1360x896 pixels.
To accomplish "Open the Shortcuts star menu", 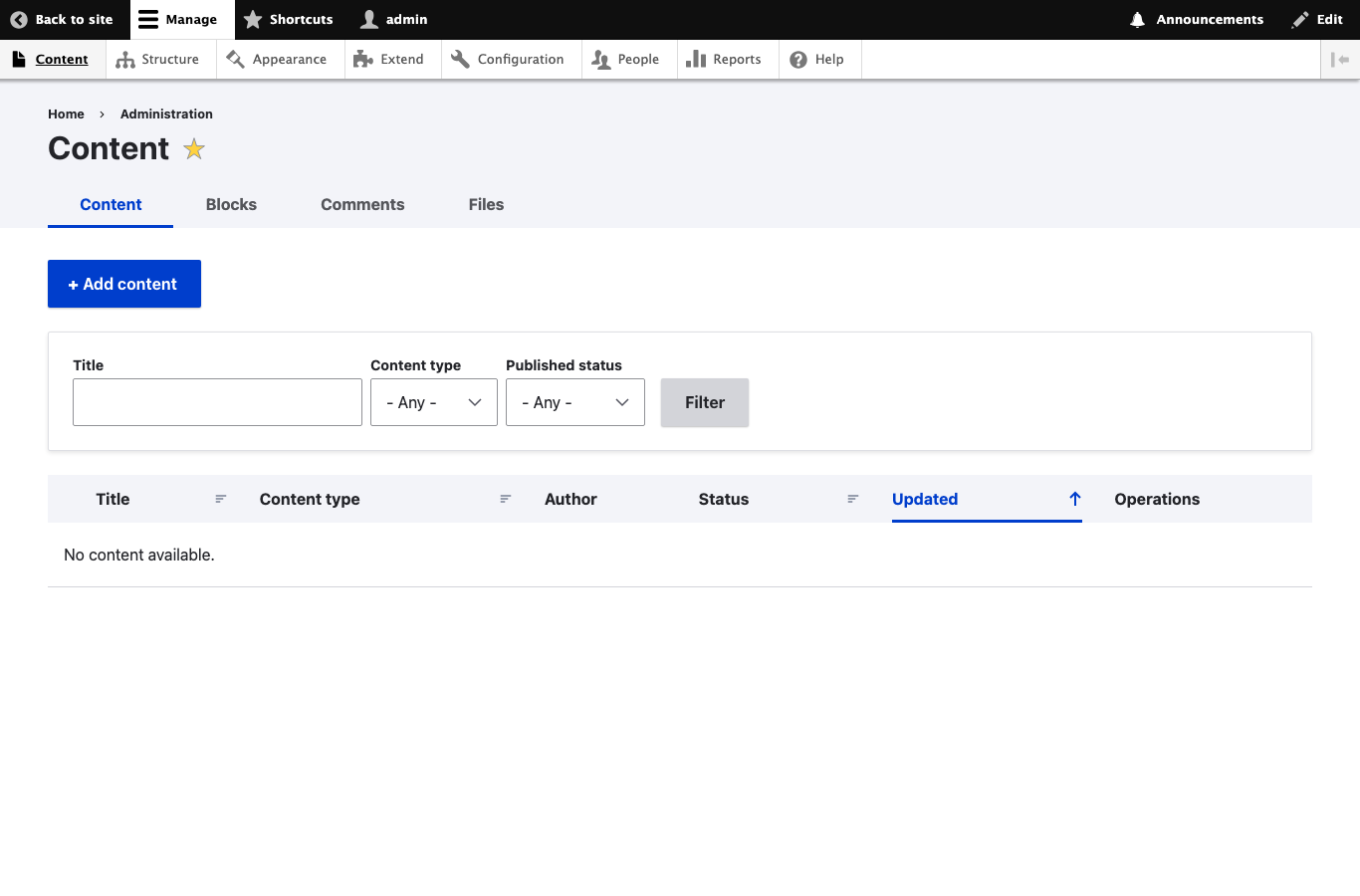I will point(289,20).
